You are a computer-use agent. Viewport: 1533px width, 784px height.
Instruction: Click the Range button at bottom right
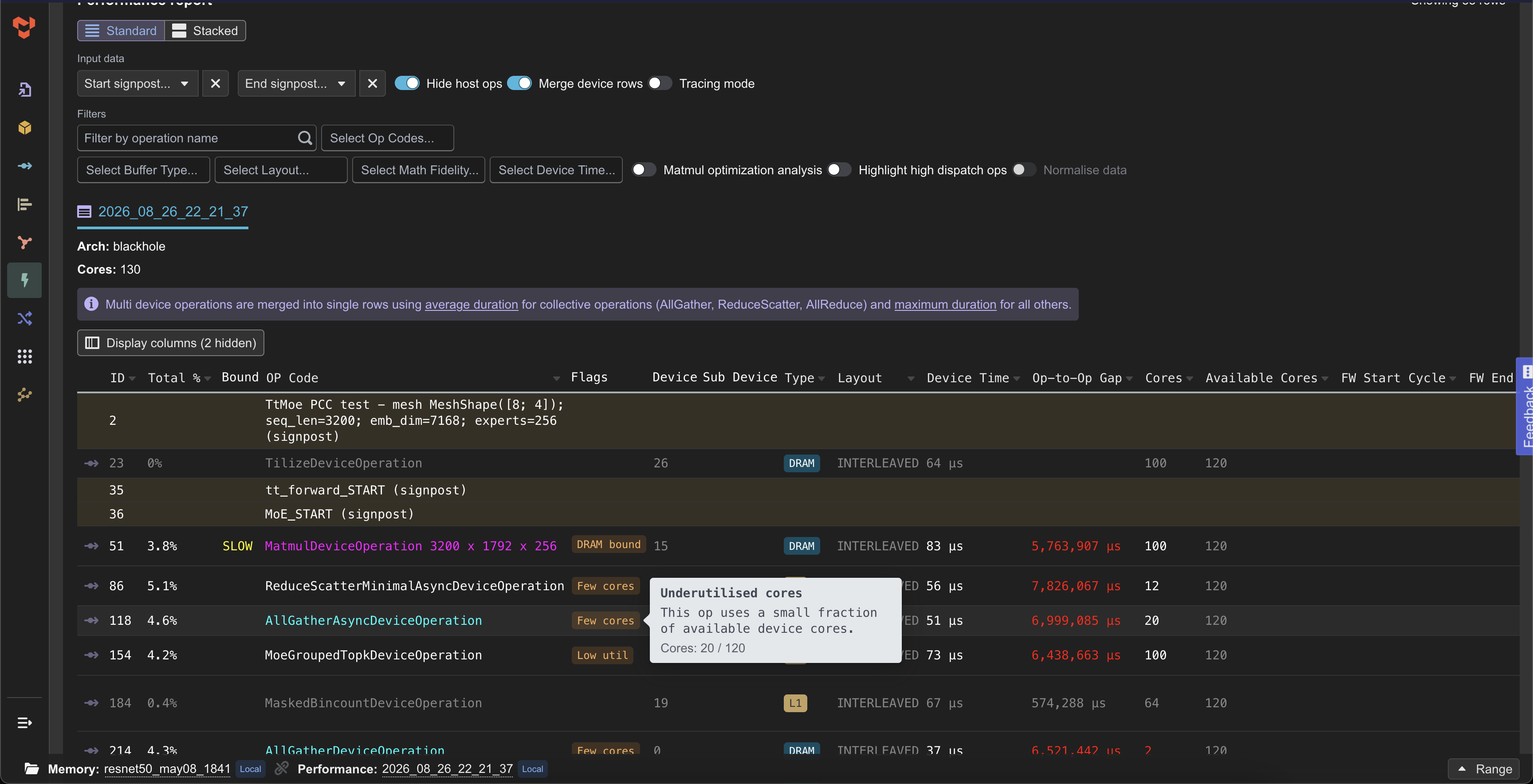click(1484, 768)
